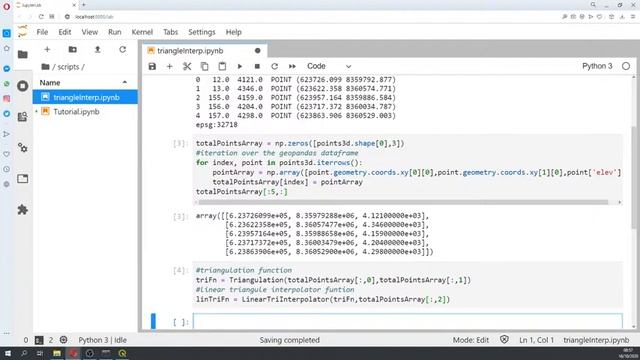Click the Ln 1, Col 1 position indicator
640x360 pixels.
(536, 340)
